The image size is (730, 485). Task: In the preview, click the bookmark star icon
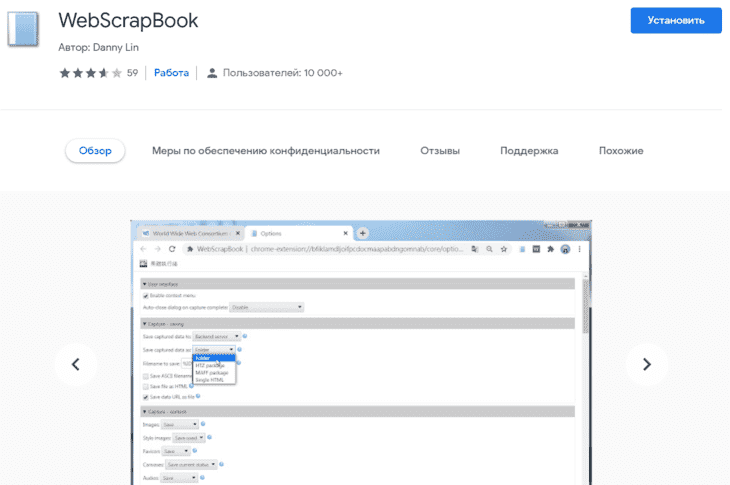point(504,249)
